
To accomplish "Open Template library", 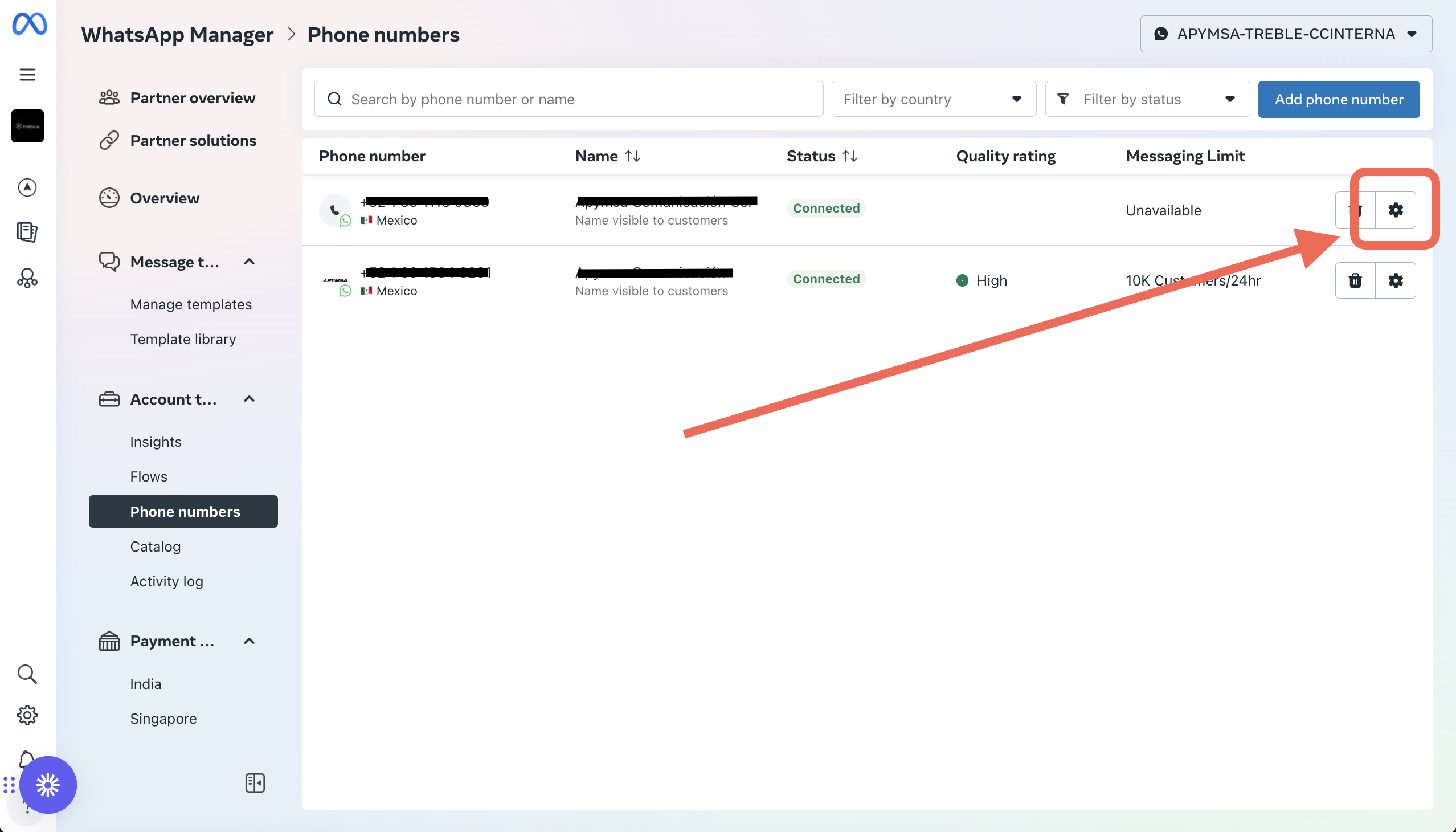I will click(x=183, y=340).
